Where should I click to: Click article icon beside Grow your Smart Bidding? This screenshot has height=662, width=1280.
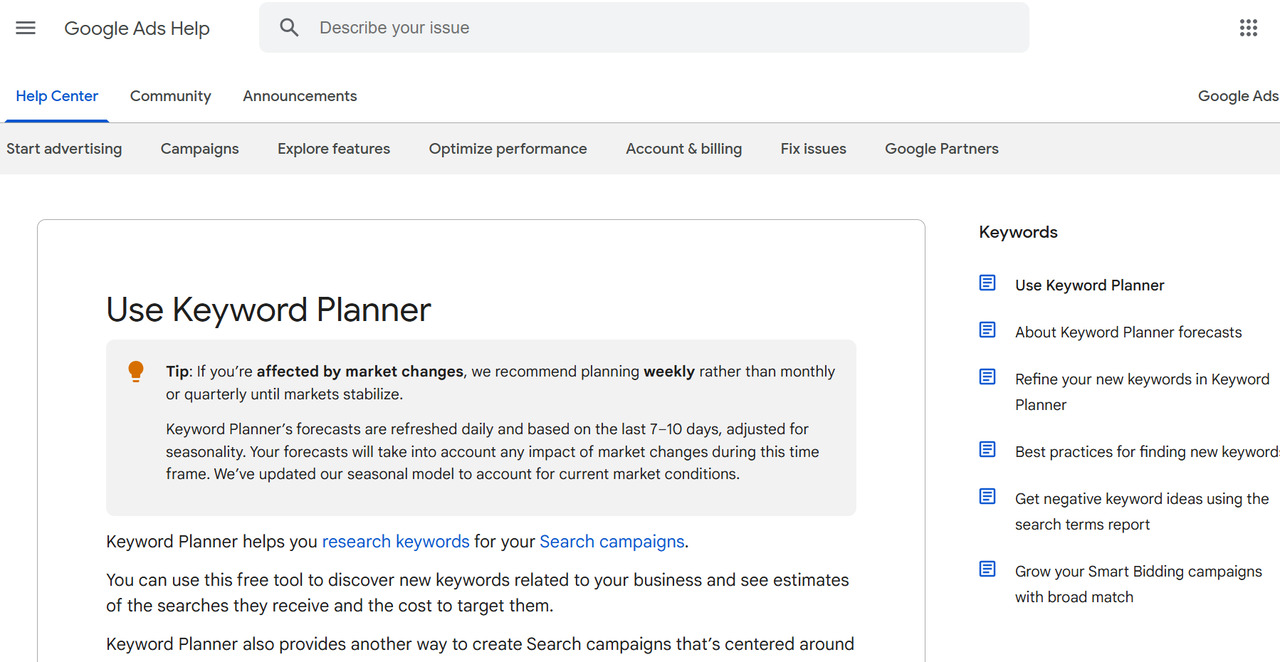[x=987, y=570]
